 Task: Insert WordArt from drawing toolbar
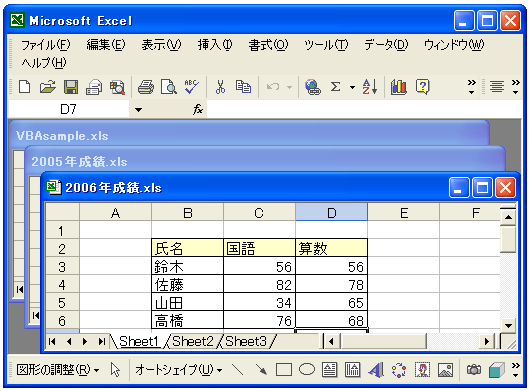(x=376, y=370)
